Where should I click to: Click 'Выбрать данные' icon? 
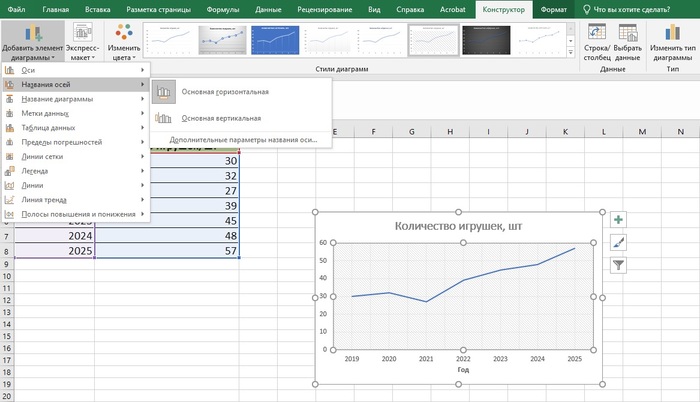(627, 32)
